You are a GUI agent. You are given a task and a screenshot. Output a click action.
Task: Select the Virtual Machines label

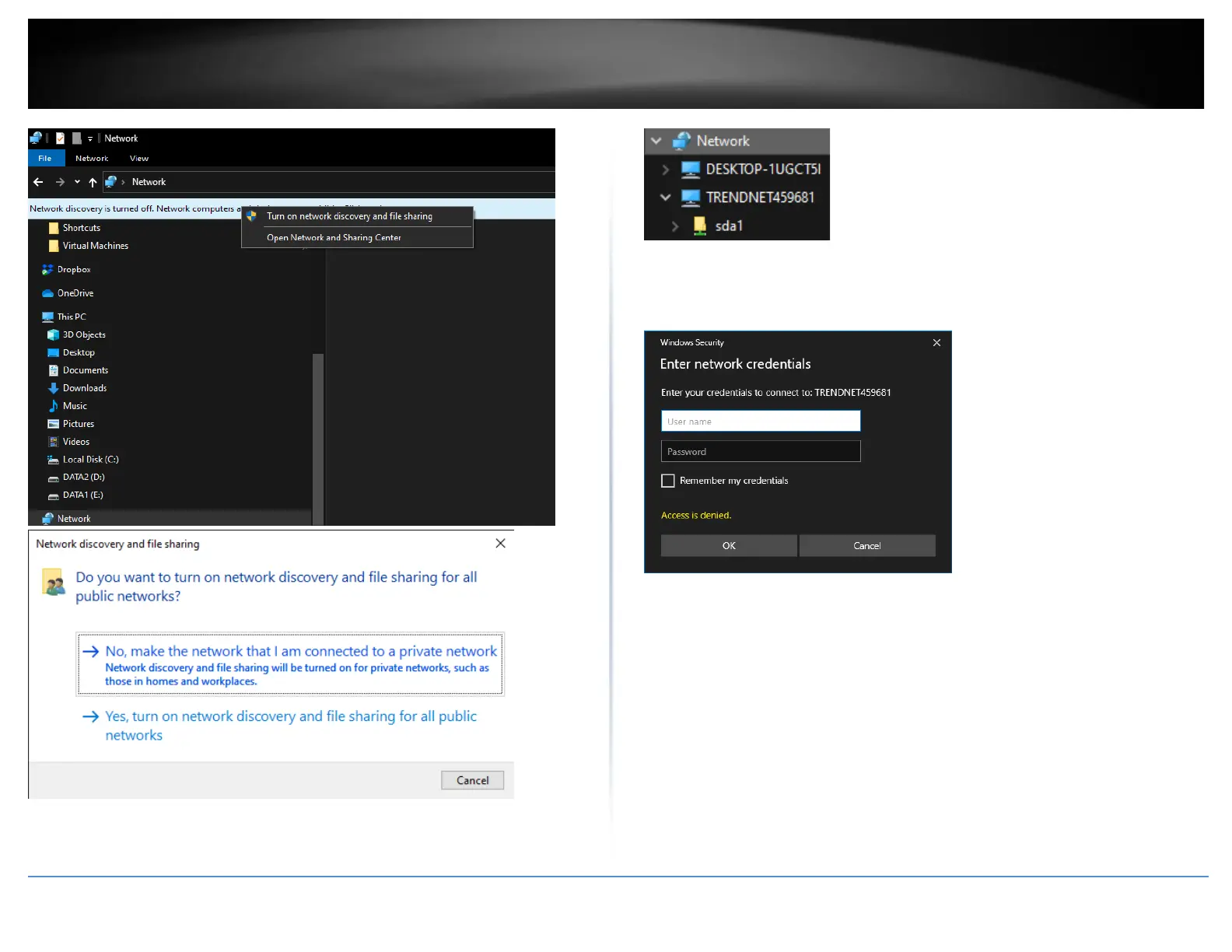coord(96,246)
